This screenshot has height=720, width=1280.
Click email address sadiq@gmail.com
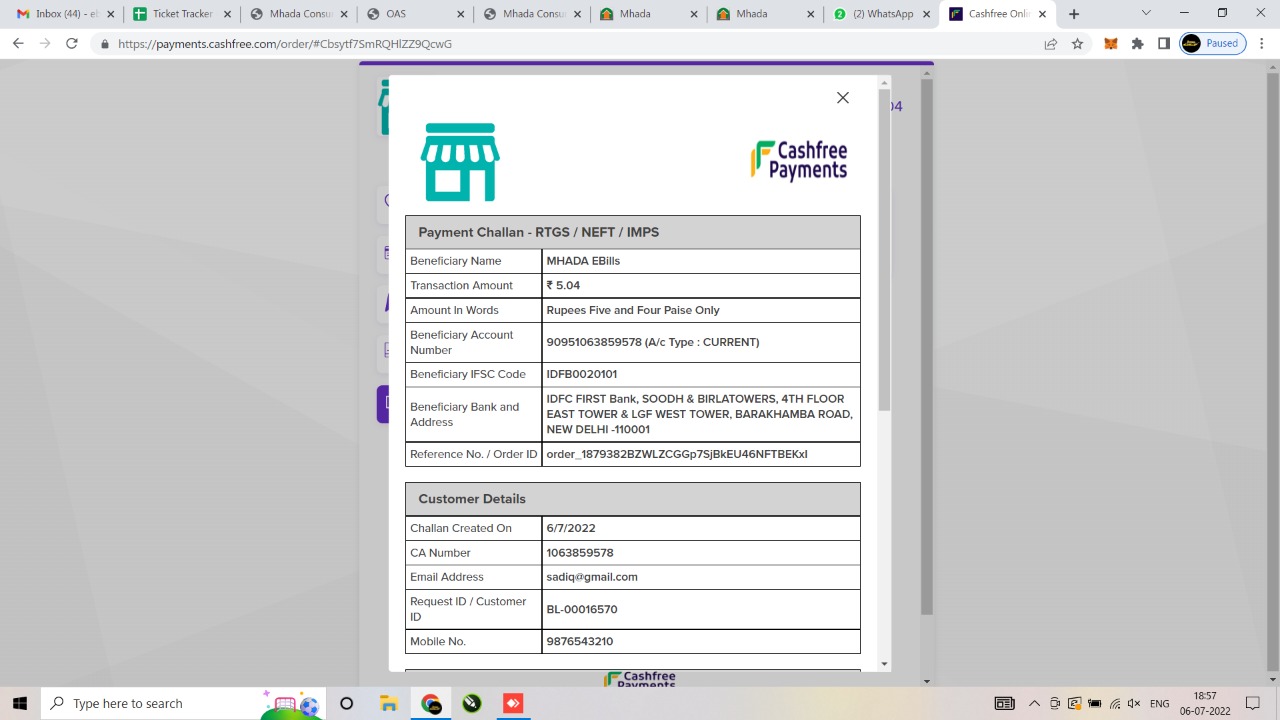point(592,577)
